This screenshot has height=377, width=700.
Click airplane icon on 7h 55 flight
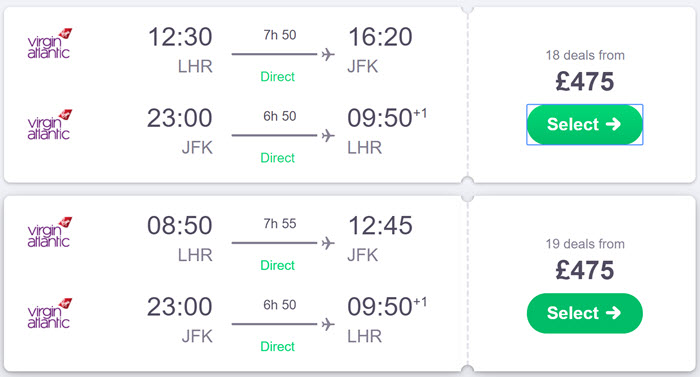[x=328, y=243]
